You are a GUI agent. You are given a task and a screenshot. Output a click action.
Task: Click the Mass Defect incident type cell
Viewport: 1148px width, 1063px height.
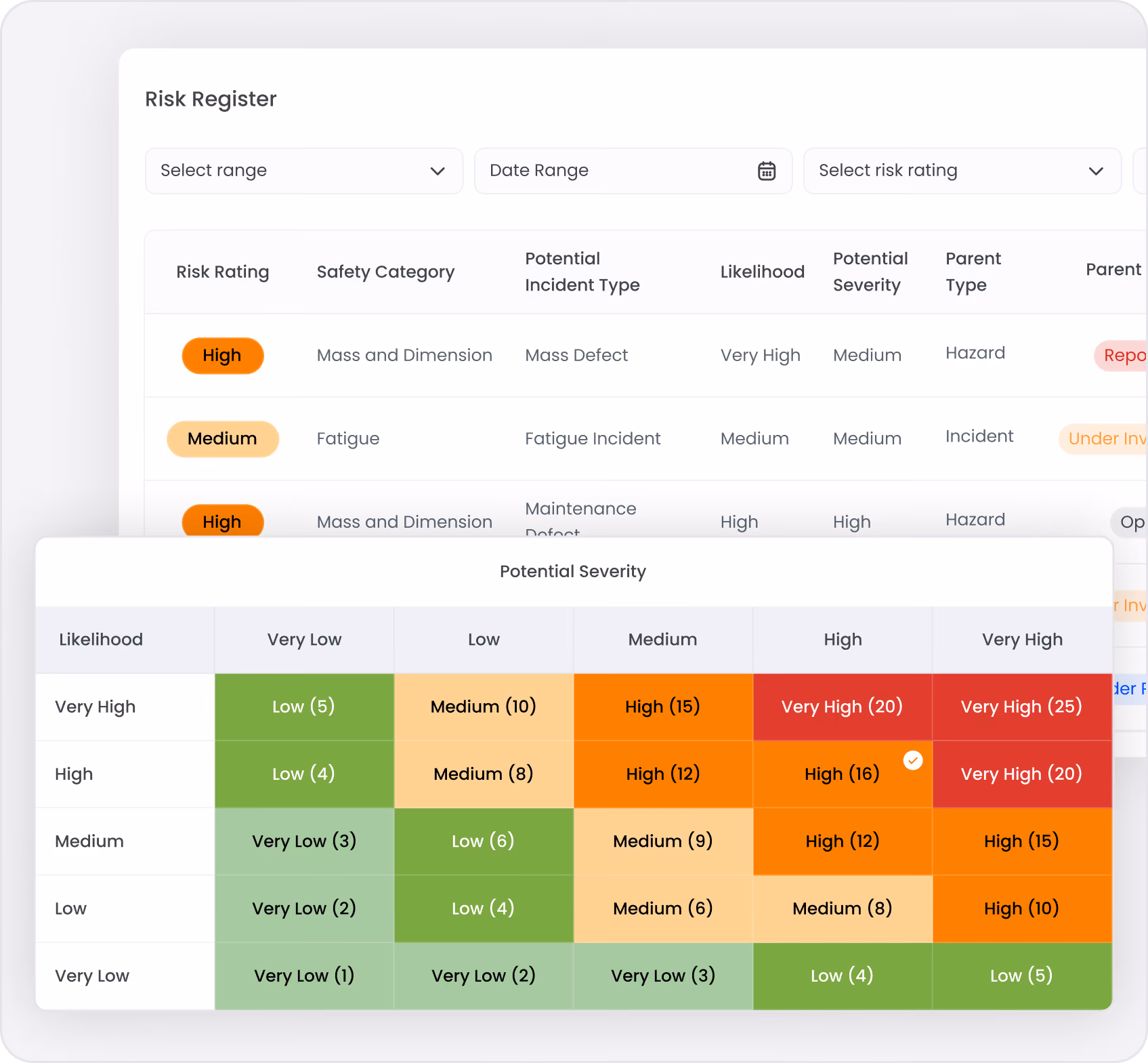pos(576,356)
